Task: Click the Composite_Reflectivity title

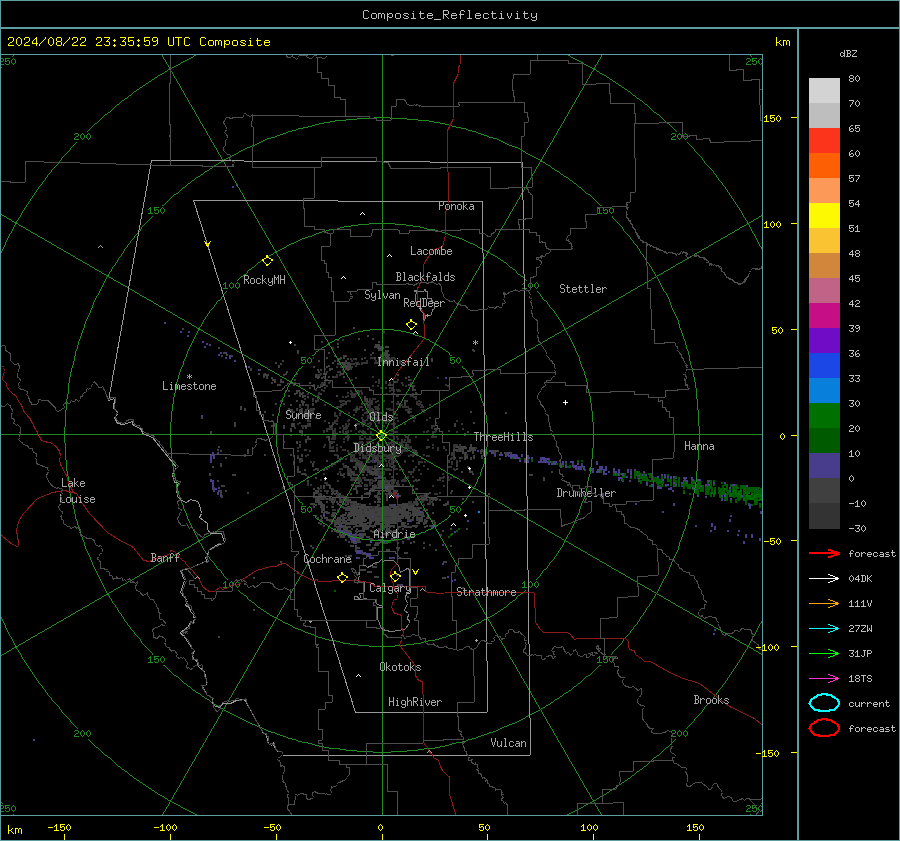Action: pos(450,15)
